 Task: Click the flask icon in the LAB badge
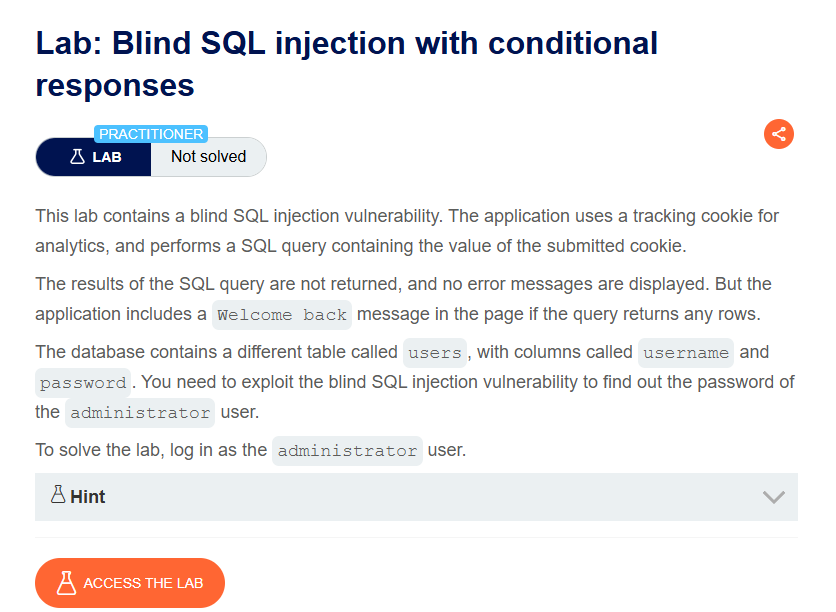77,157
